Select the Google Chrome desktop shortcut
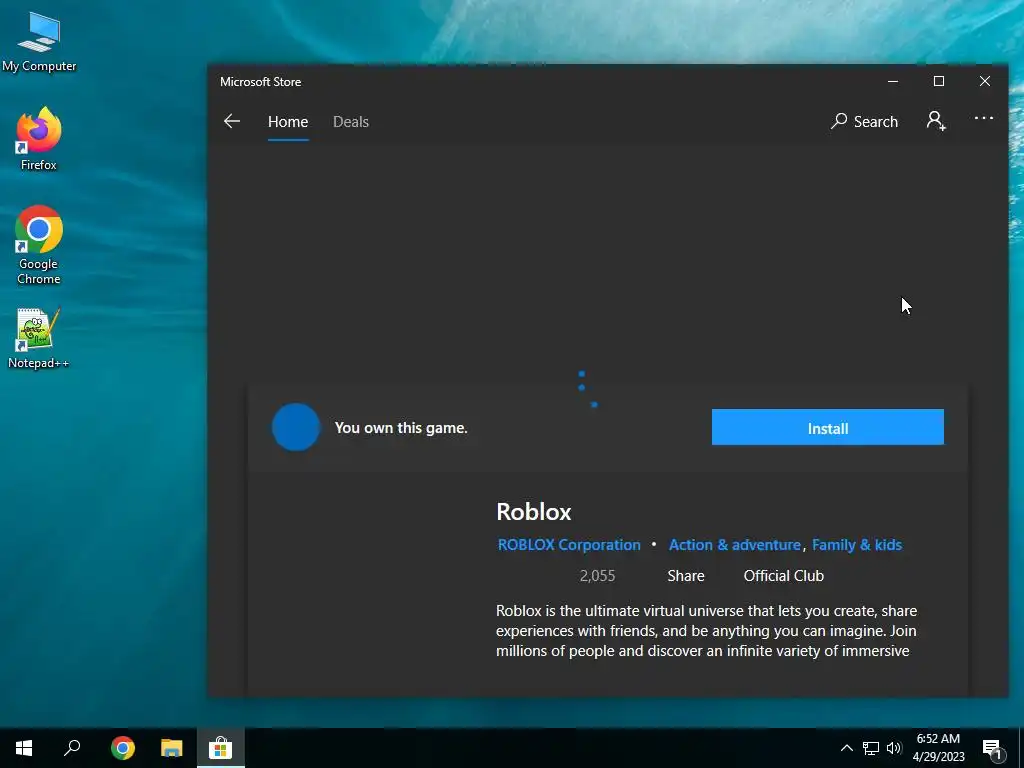 [x=39, y=245]
